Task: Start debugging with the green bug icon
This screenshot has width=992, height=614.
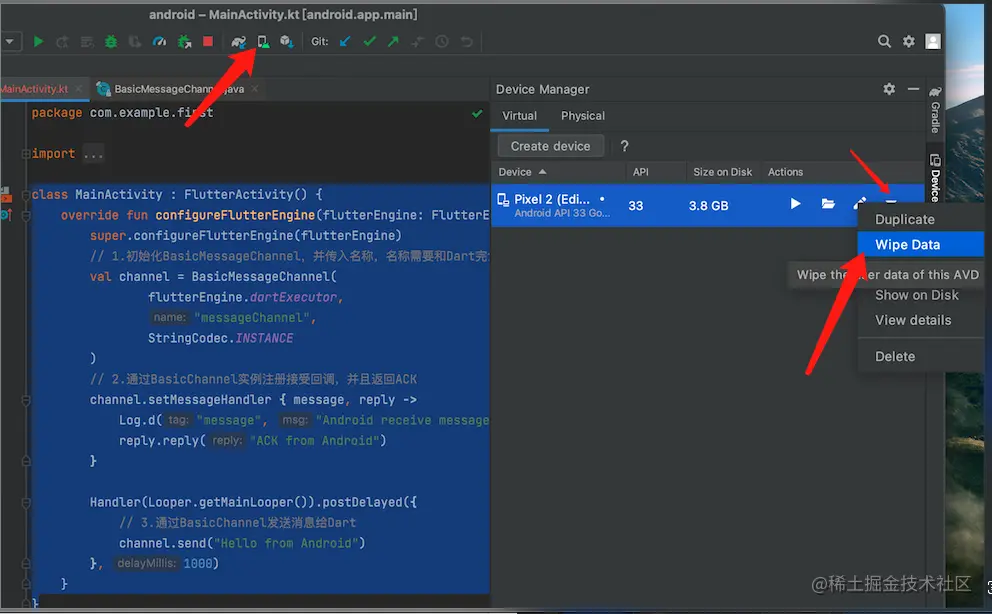Action: tap(111, 42)
